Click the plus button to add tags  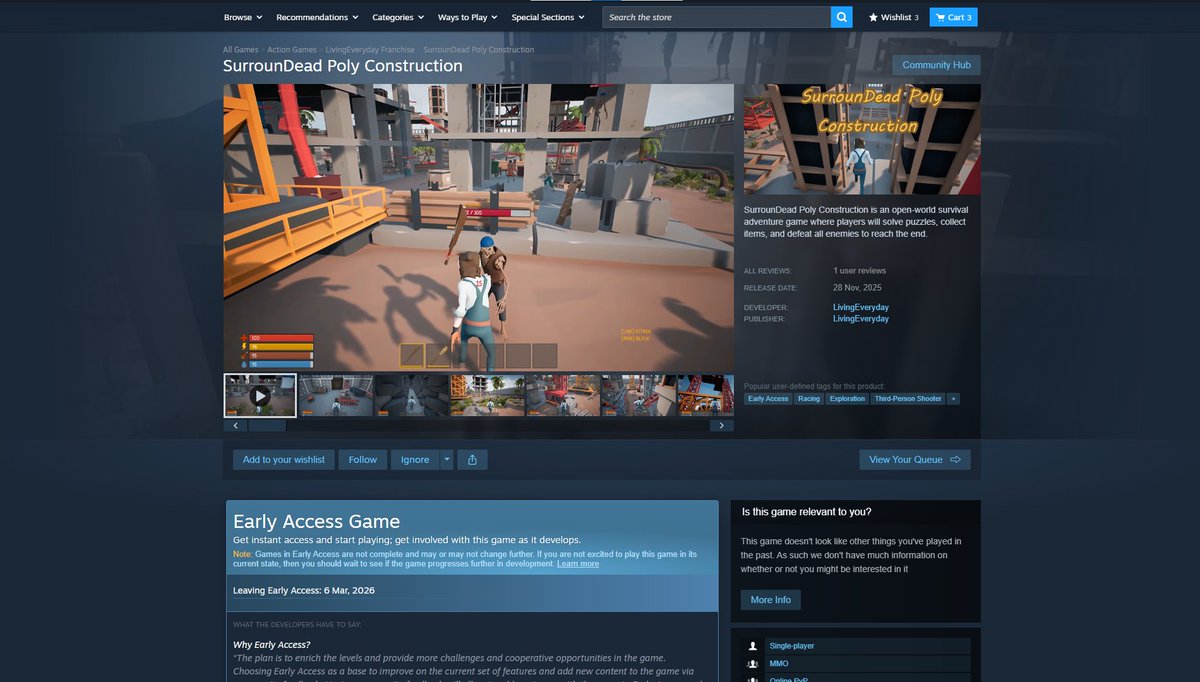point(953,399)
